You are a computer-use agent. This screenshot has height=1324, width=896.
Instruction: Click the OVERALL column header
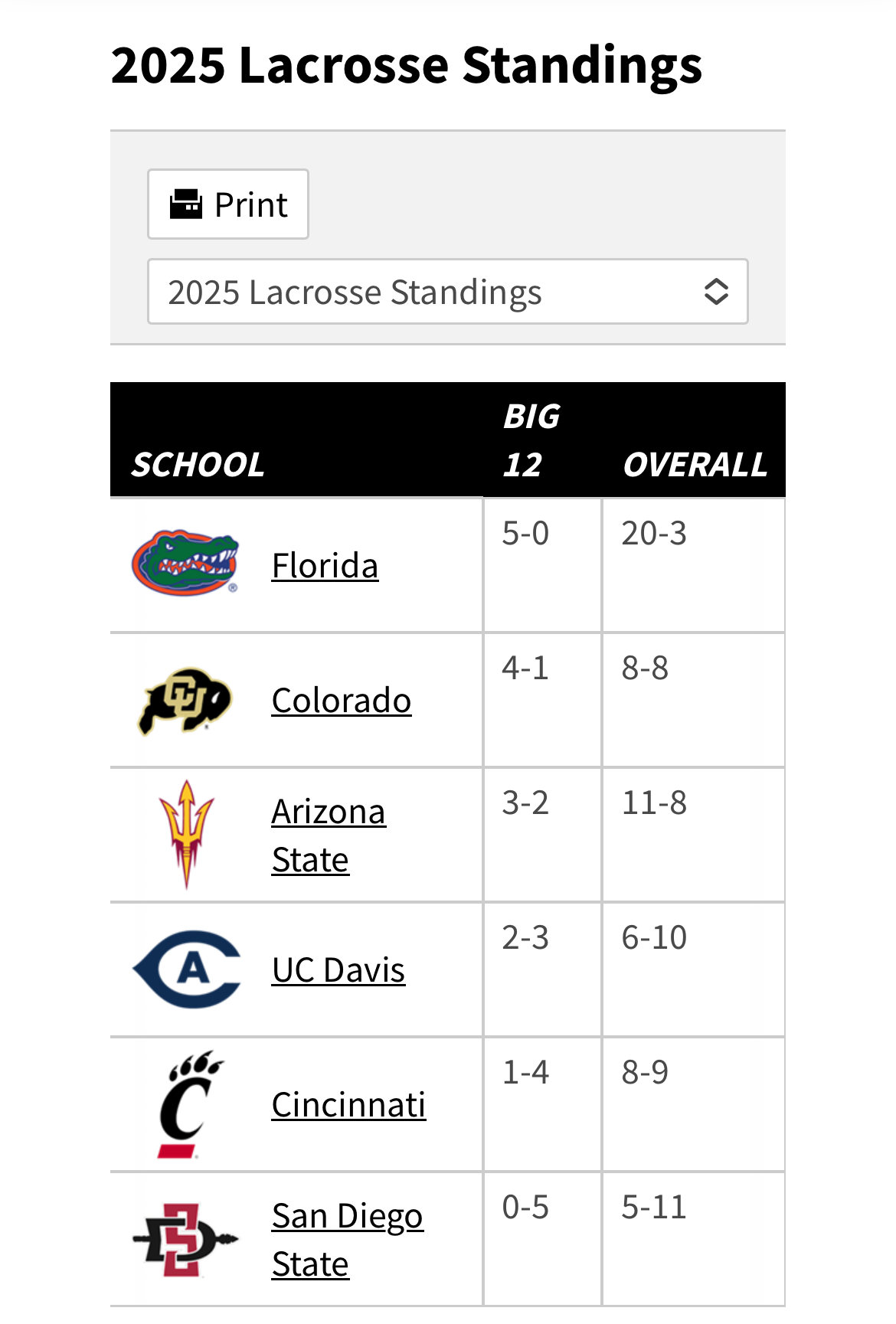(x=695, y=465)
